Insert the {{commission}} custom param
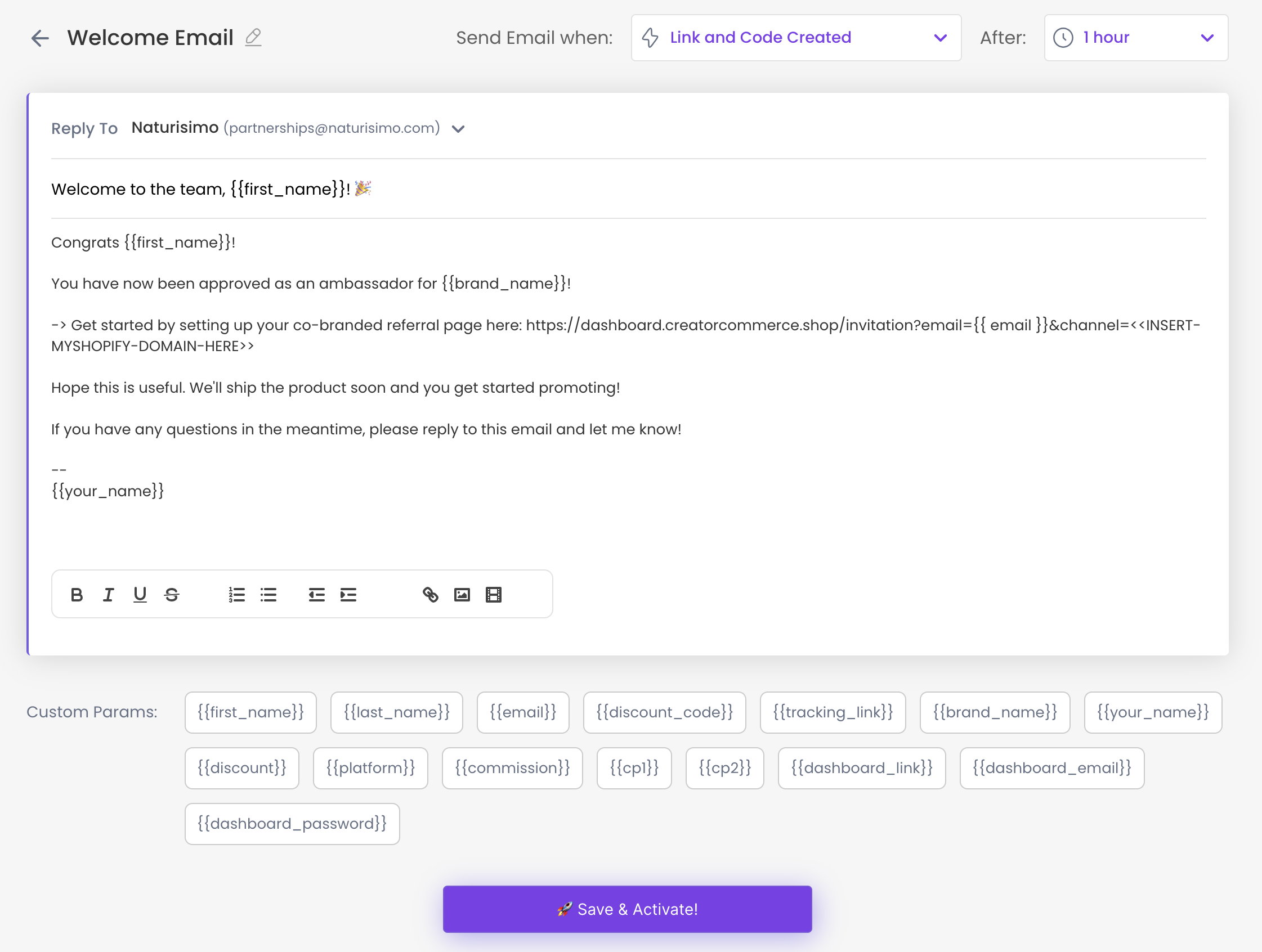Viewport: 1262px width, 952px height. [512, 769]
